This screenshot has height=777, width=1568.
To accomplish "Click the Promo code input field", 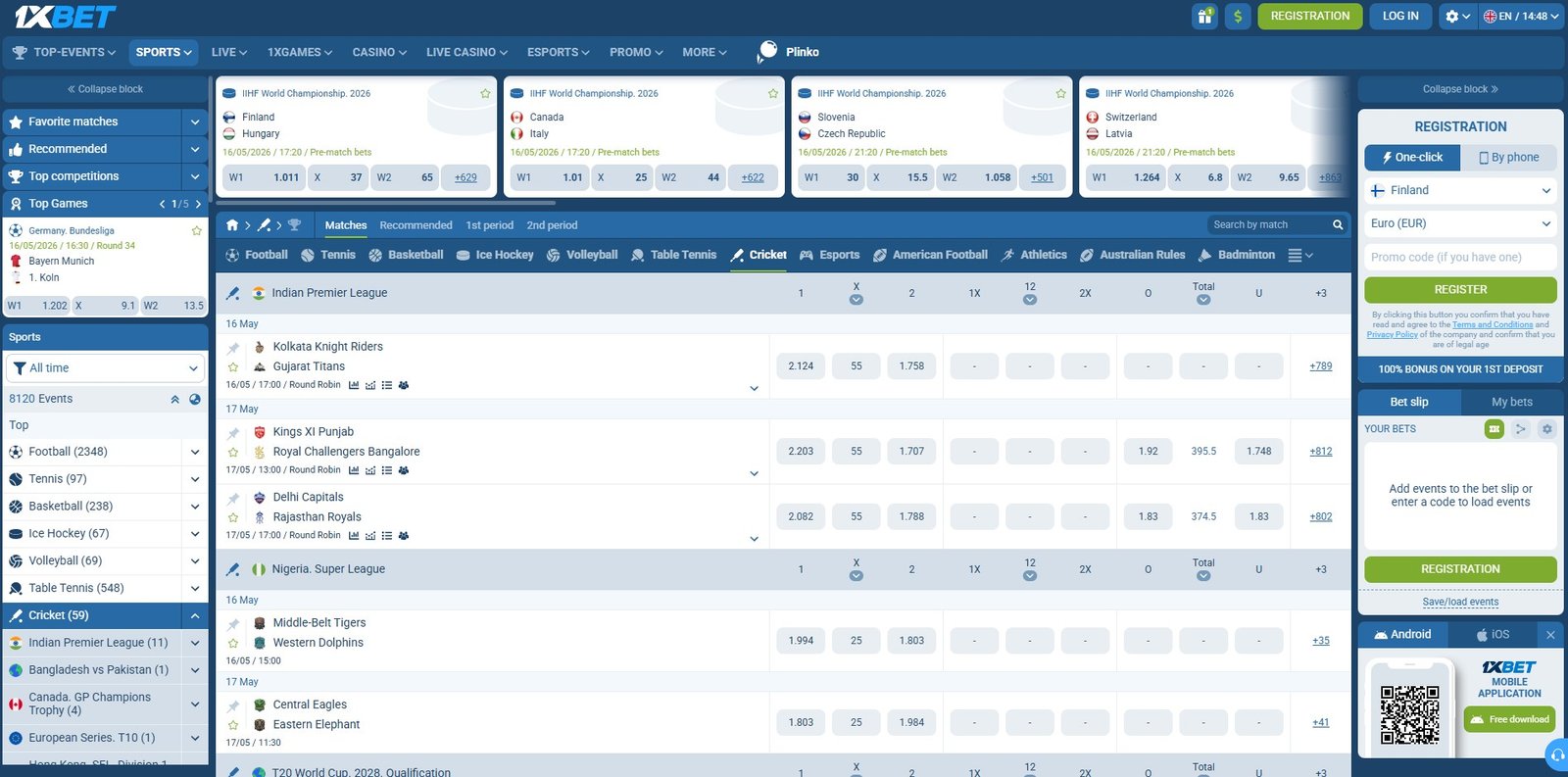I will coord(1460,258).
